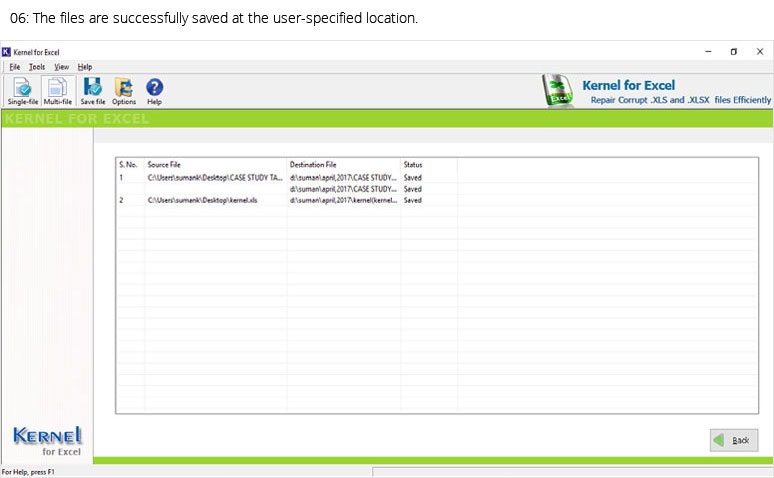
Task: Click Saved status for kernel.xls row
Action: [413, 200]
